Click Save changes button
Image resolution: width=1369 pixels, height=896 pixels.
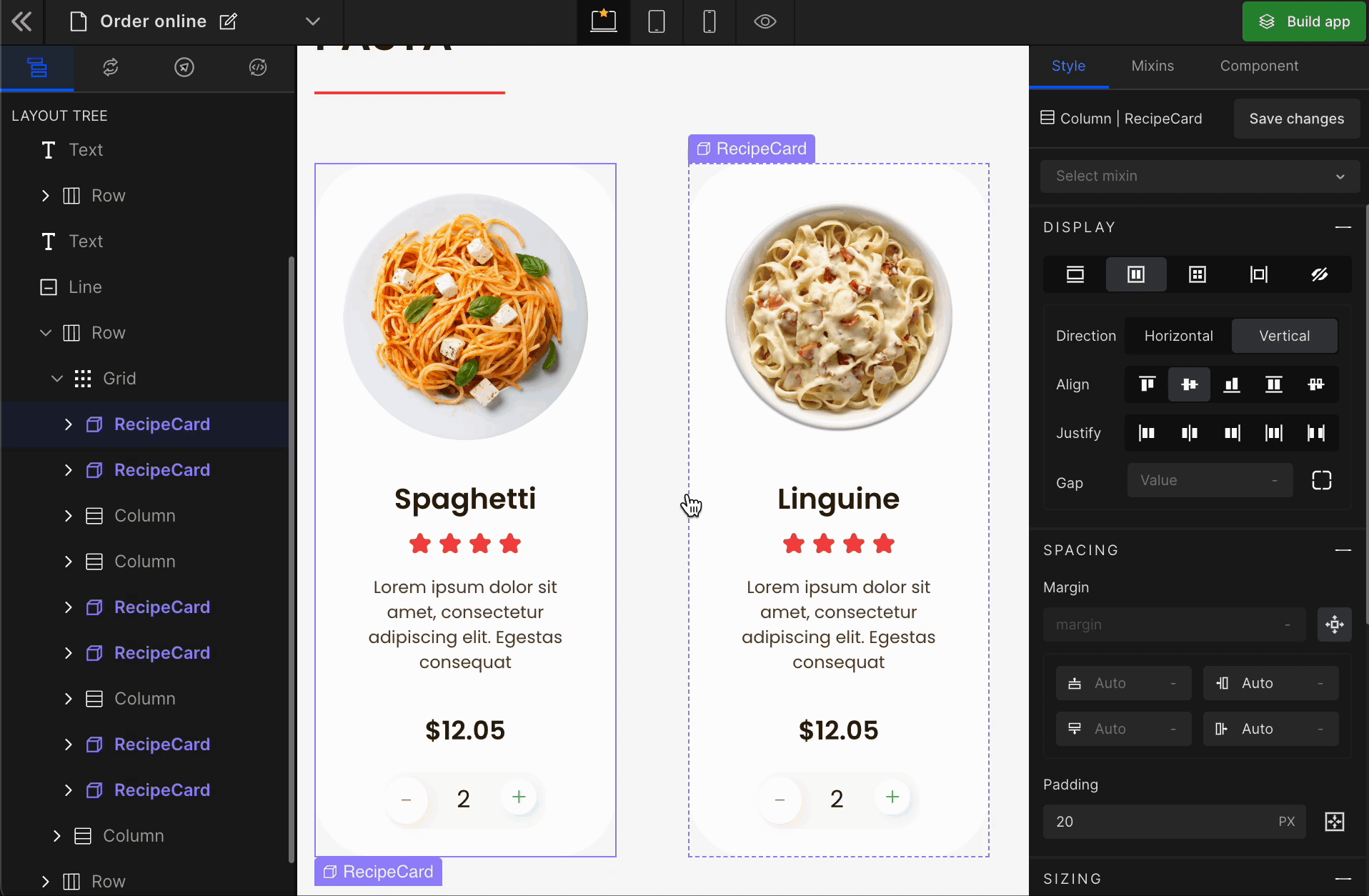(1297, 119)
